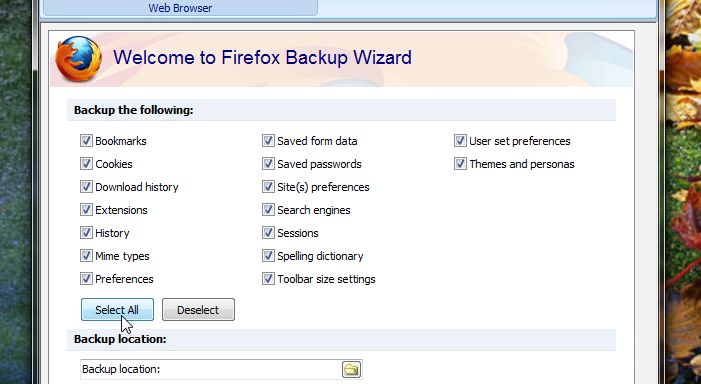
Task: Click the Deselect button
Action: point(198,310)
